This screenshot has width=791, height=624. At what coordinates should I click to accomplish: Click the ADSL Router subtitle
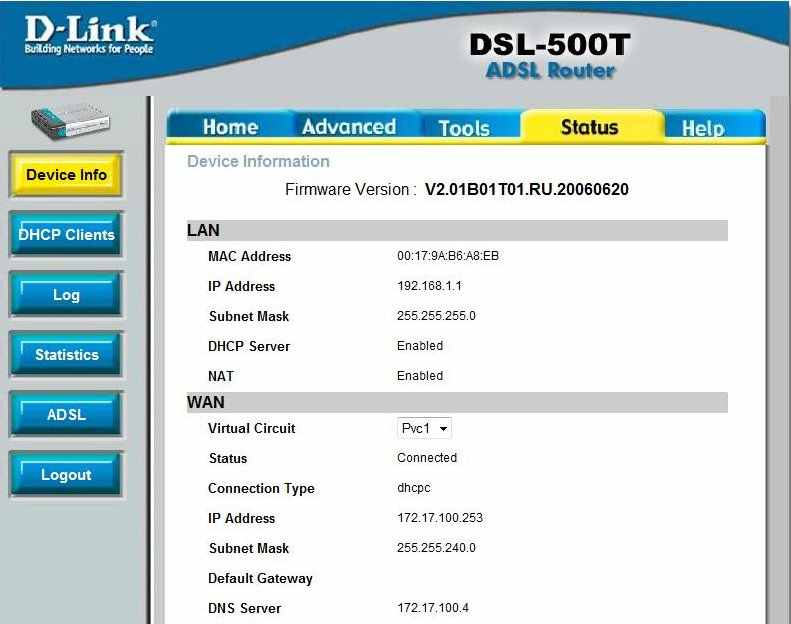coord(550,71)
